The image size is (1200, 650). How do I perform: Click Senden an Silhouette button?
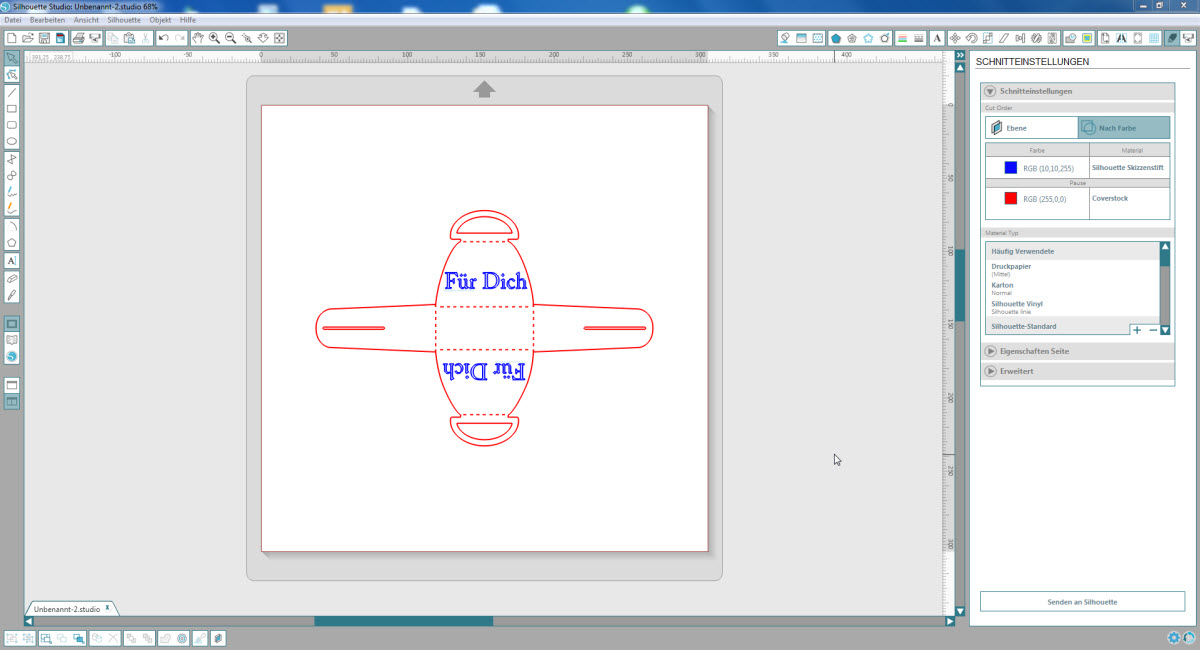click(1082, 602)
